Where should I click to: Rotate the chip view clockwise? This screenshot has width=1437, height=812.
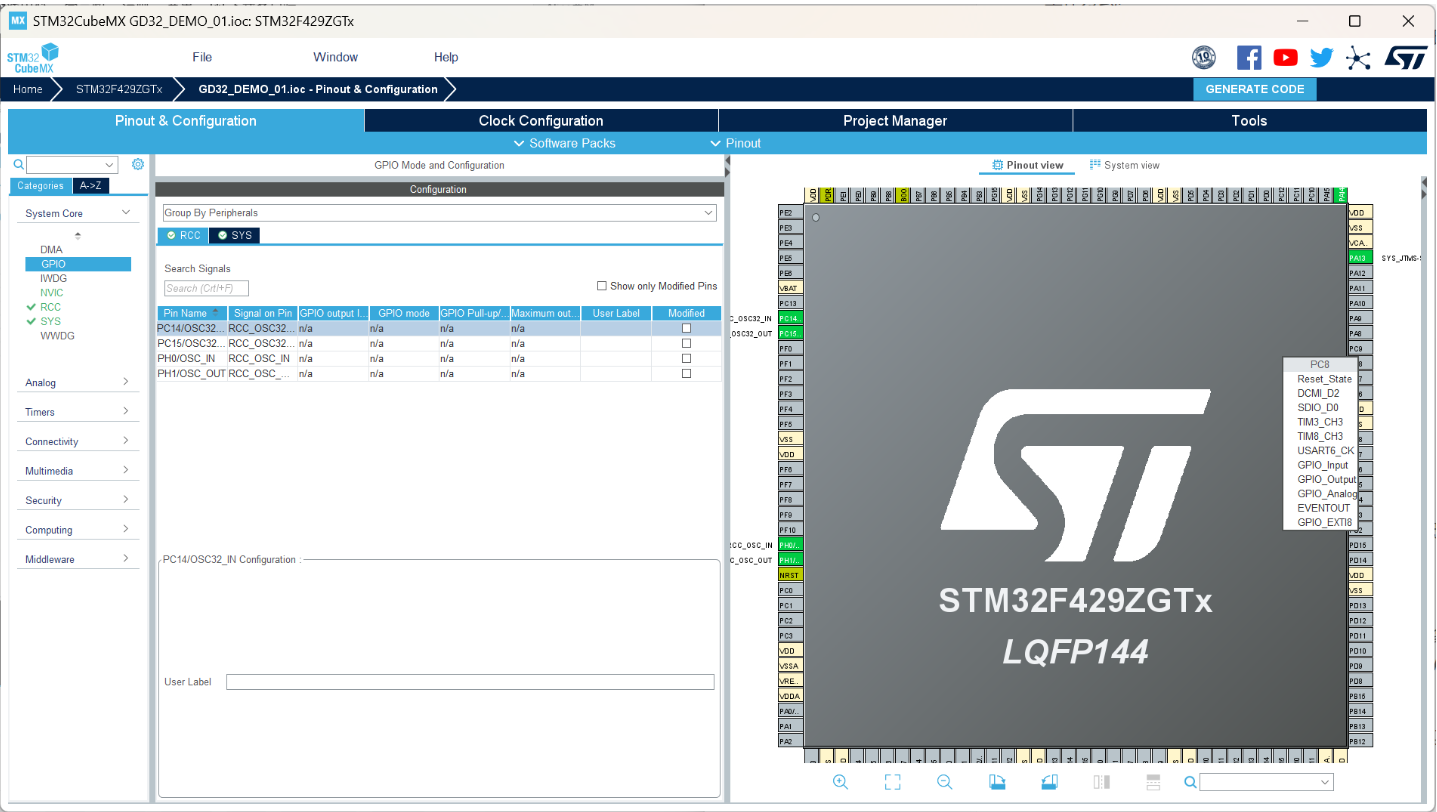click(996, 782)
